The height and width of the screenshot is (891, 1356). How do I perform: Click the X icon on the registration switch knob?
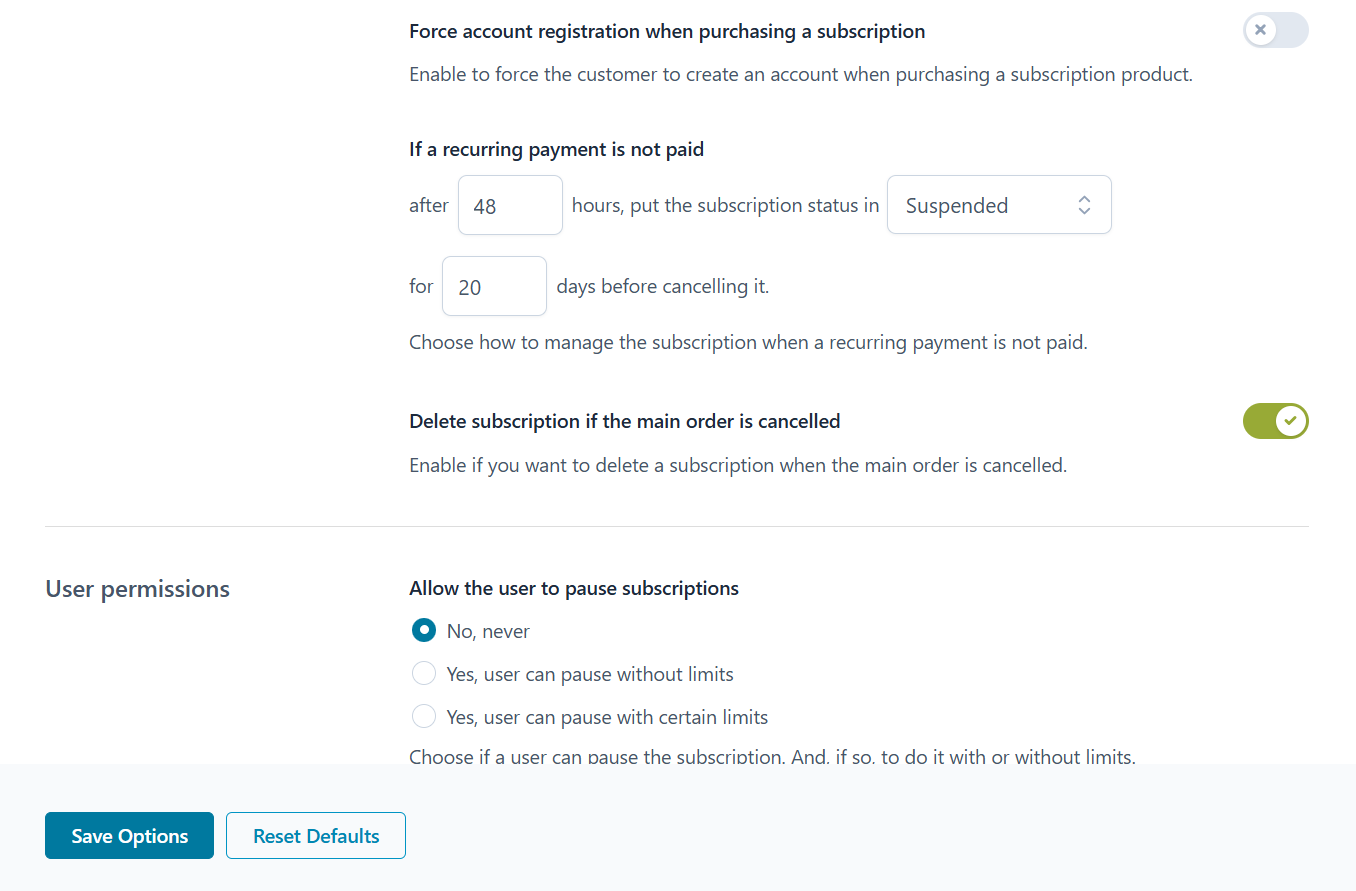pyautogui.click(x=1261, y=30)
